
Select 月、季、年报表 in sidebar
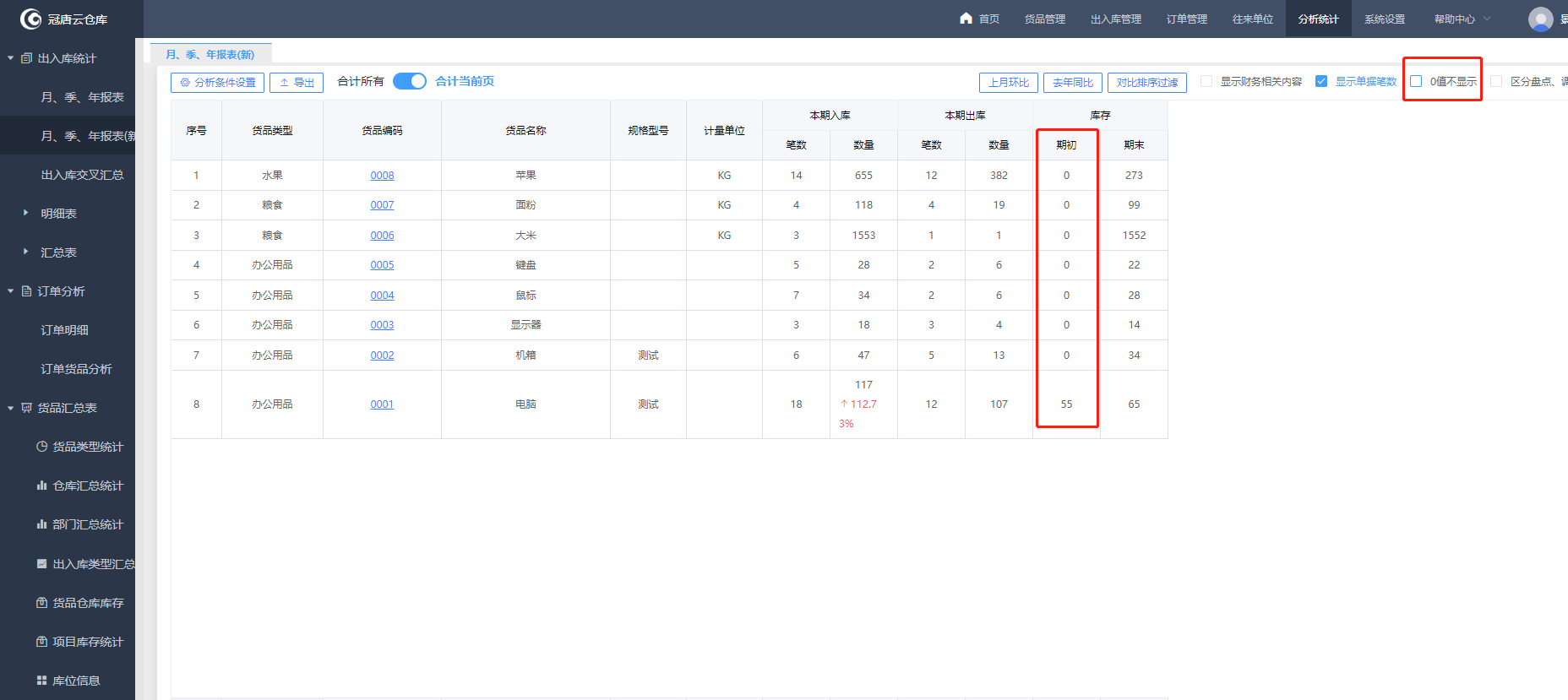tap(82, 97)
